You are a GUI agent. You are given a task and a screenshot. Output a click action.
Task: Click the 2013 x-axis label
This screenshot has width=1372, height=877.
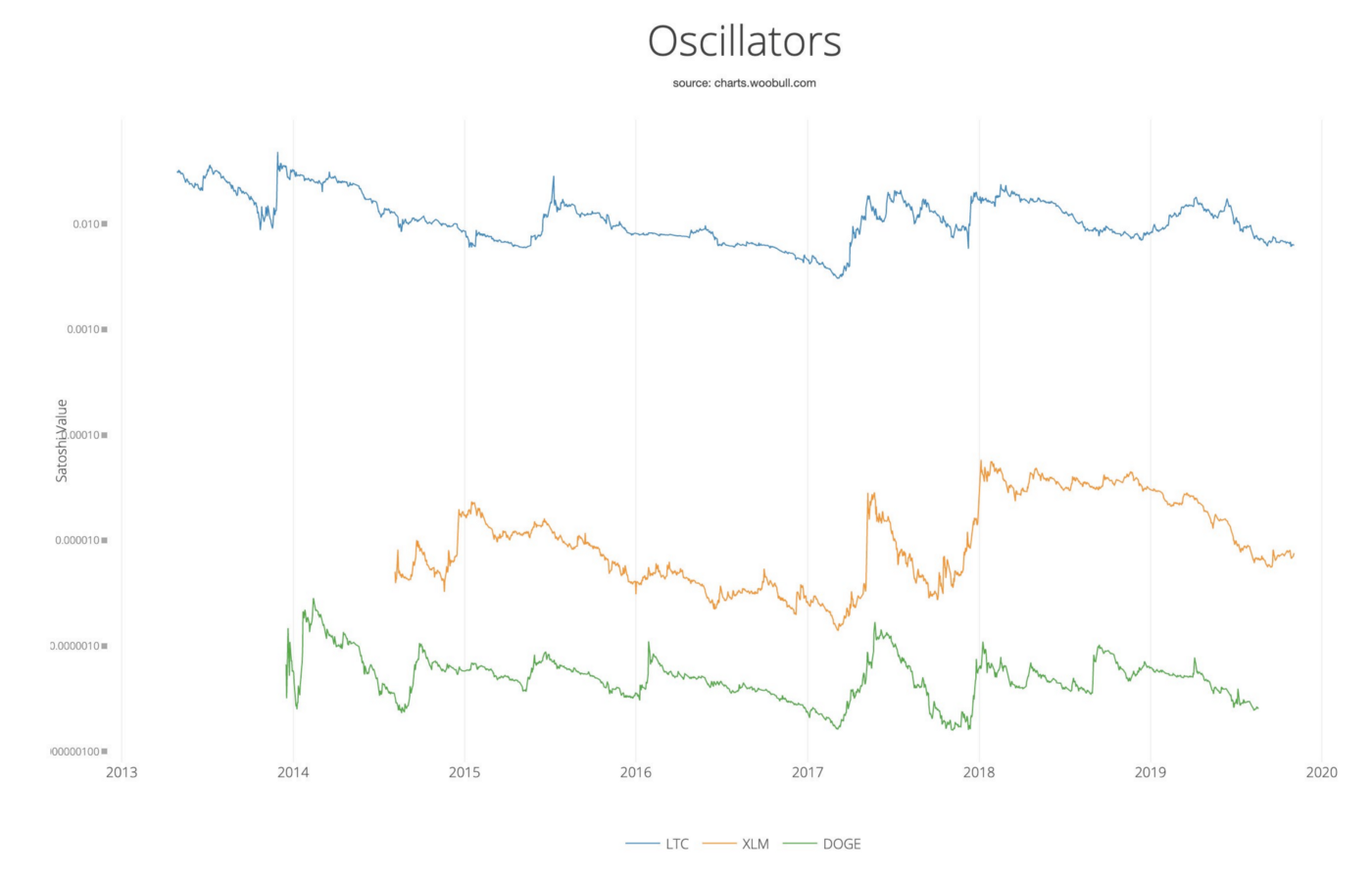tap(122, 772)
